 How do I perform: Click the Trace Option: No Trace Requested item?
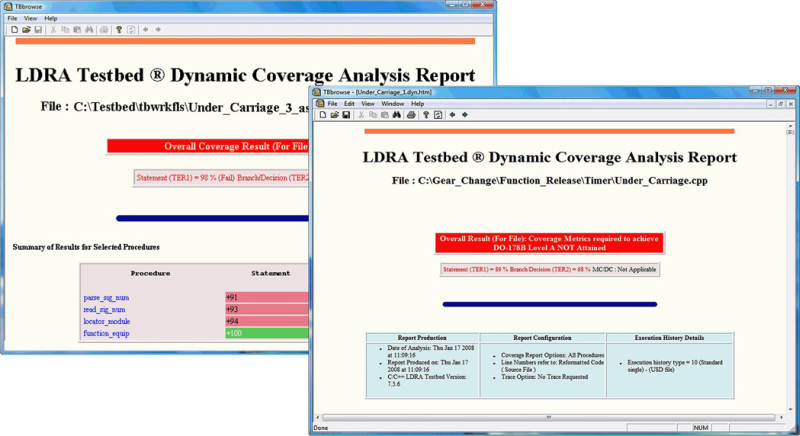point(544,377)
